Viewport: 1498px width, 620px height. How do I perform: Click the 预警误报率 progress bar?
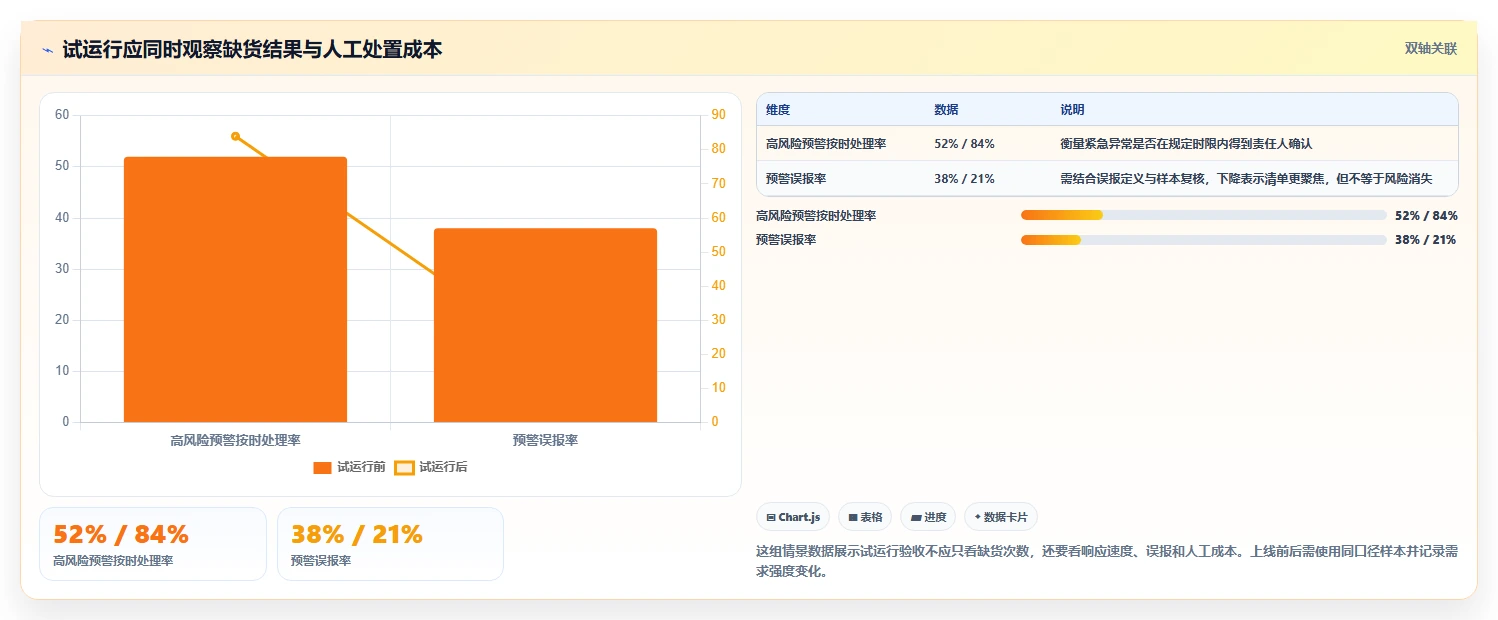[x=1203, y=240]
